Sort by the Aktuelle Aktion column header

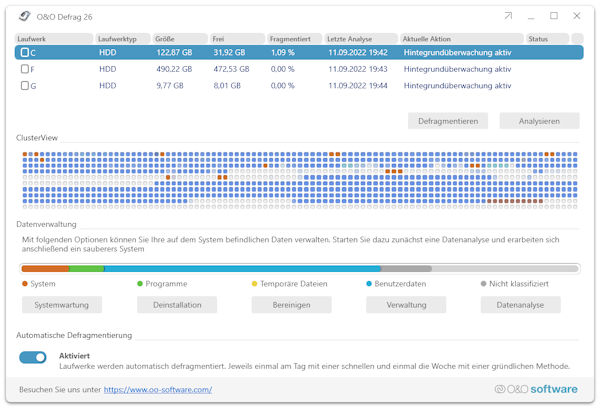[462, 39]
